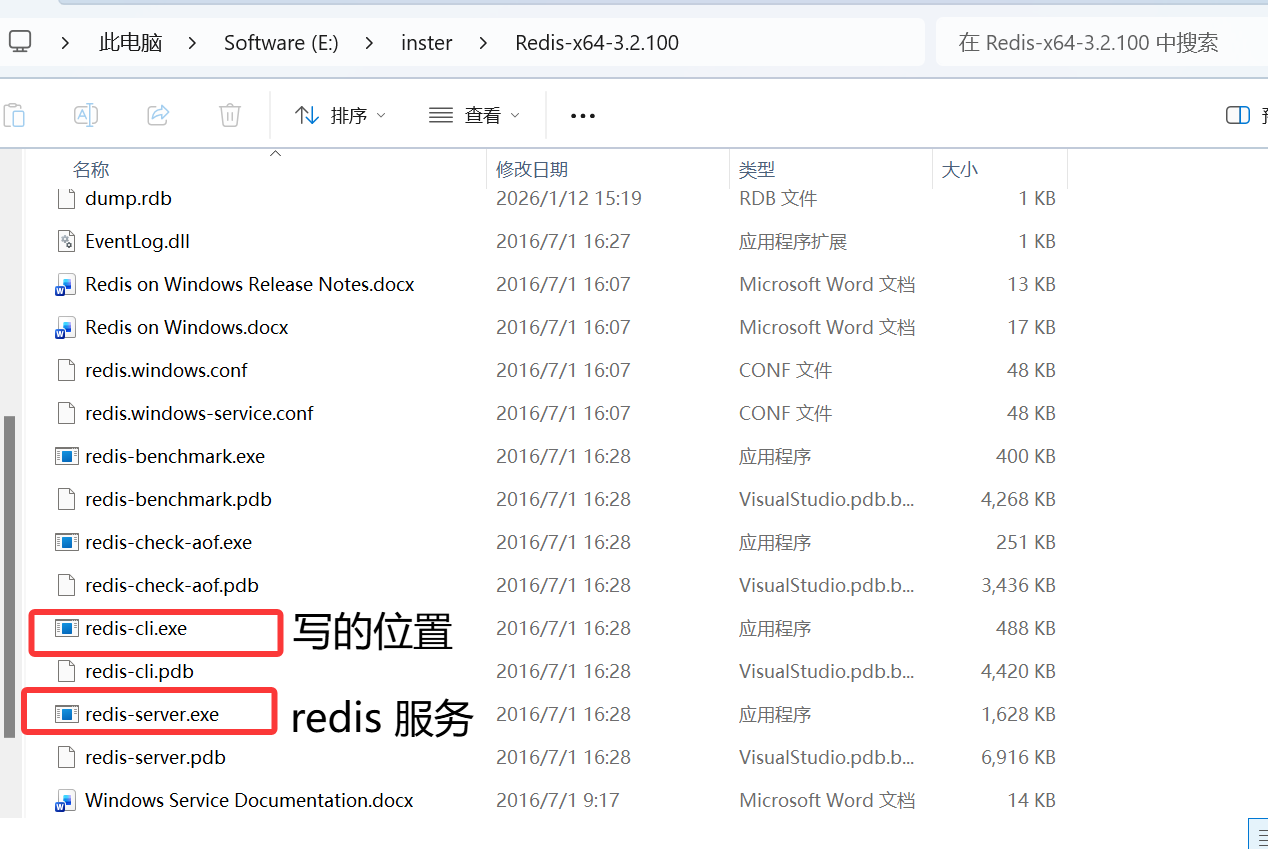1268x849 pixels.
Task: Select the EventLog.dll file icon
Action: [x=66, y=241]
